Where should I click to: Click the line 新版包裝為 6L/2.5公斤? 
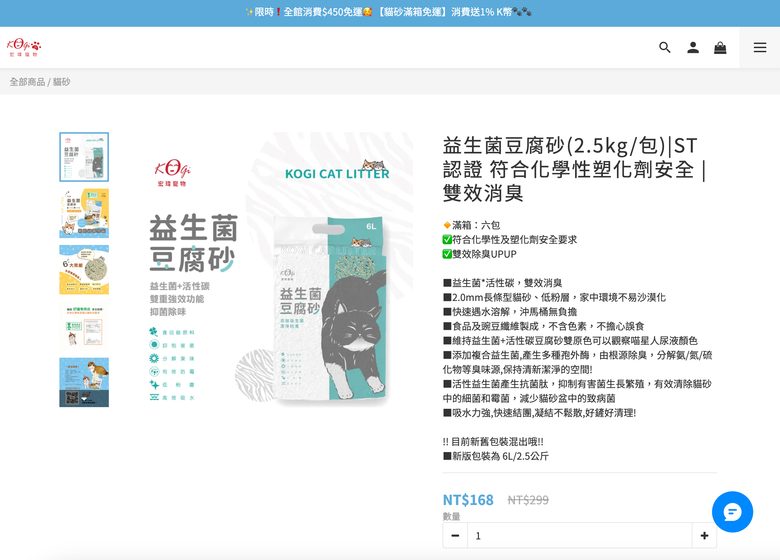point(496,456)
